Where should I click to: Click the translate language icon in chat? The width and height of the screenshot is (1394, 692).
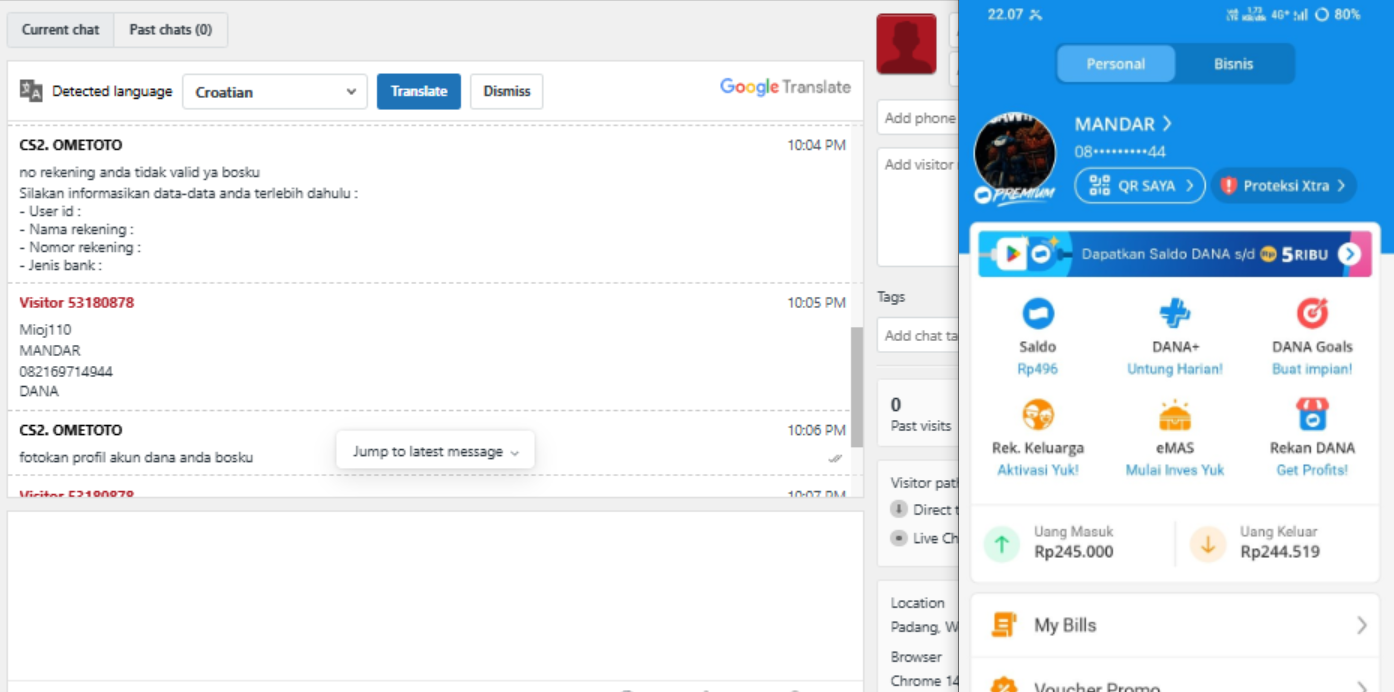coord(31,91)
